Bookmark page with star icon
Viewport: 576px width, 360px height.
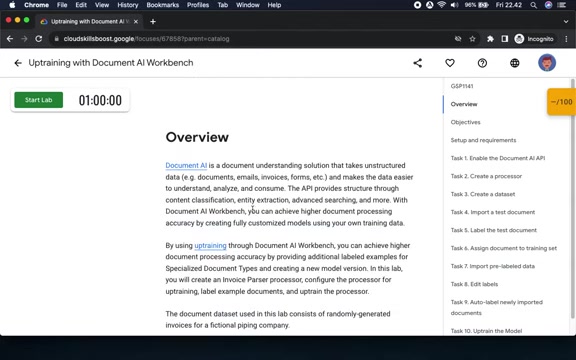[472, 39]
